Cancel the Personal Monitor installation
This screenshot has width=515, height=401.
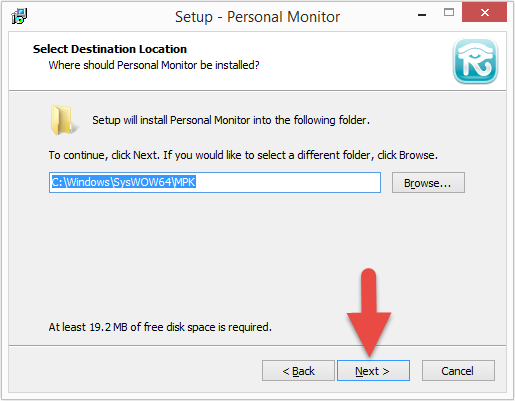[x=458, y=371]
